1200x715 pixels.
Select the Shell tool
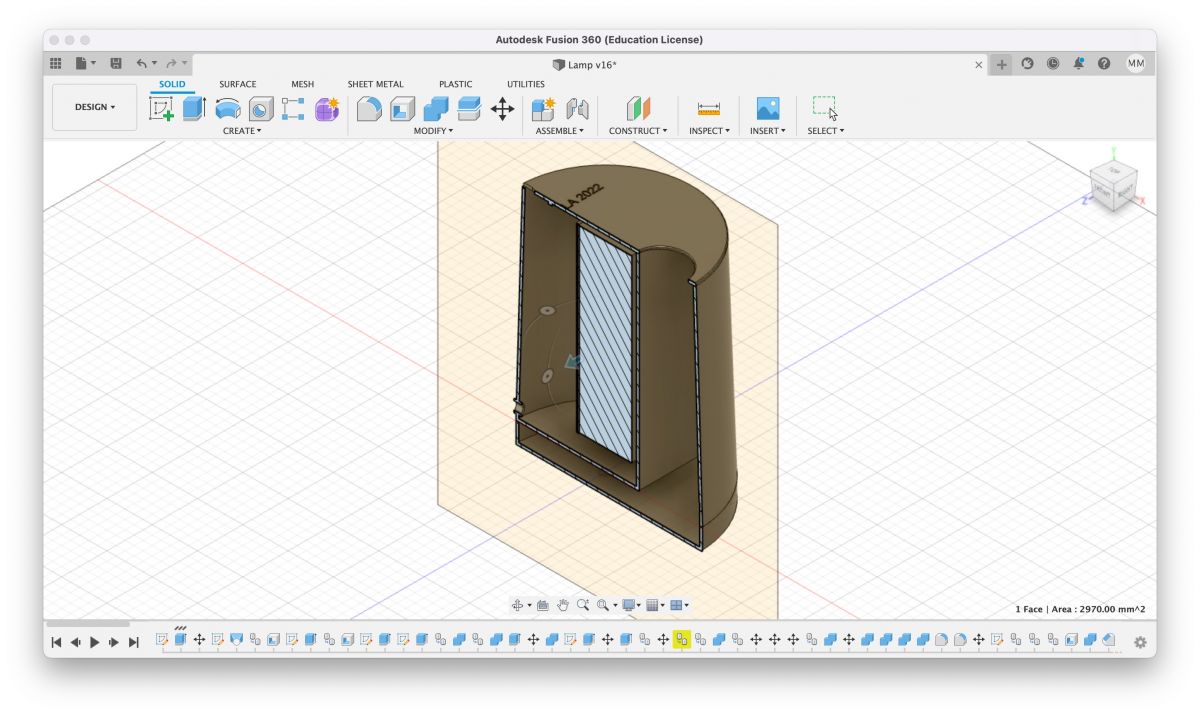[402, 109]
